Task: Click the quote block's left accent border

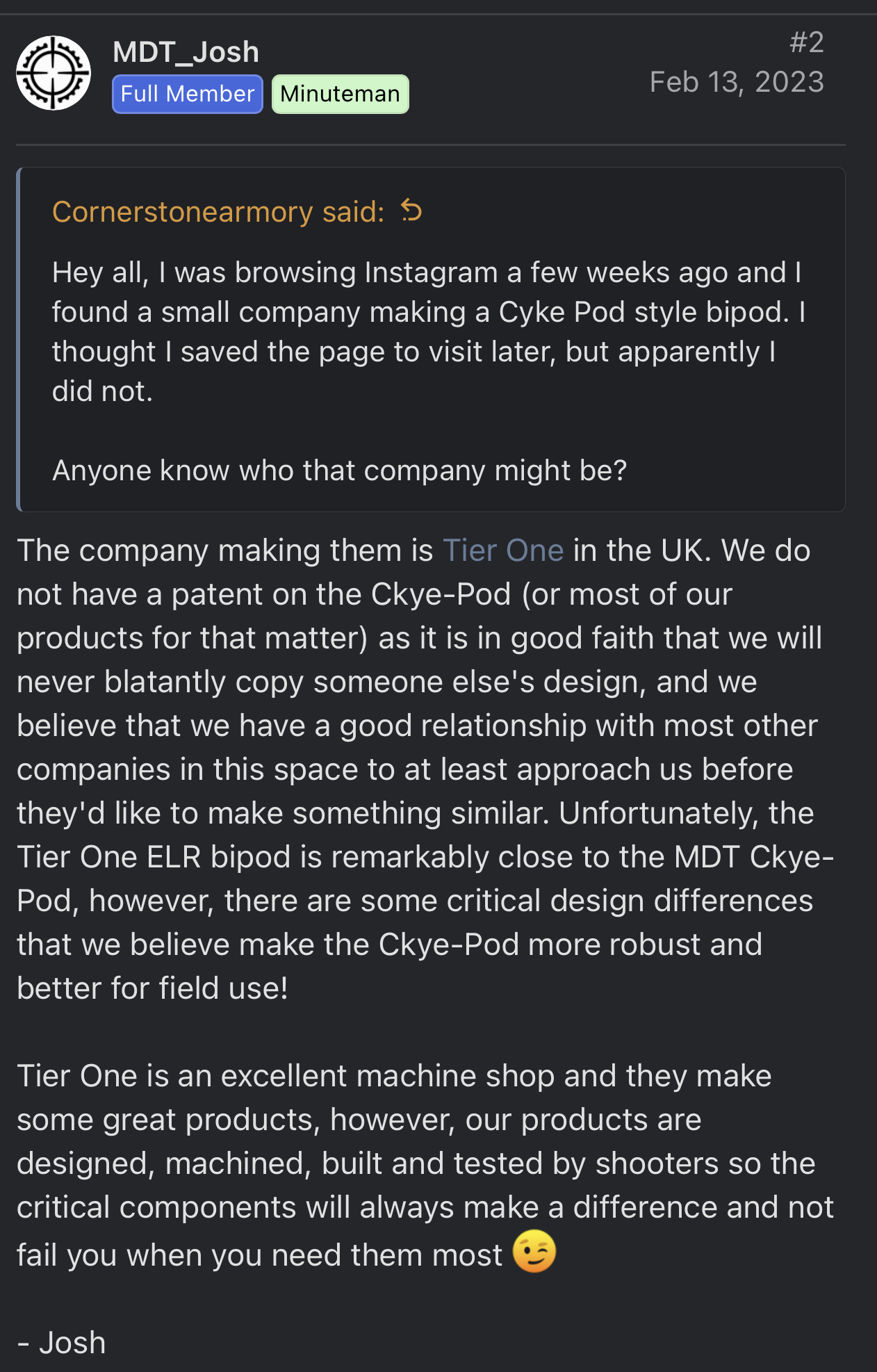Action: (x=19, y=339)
